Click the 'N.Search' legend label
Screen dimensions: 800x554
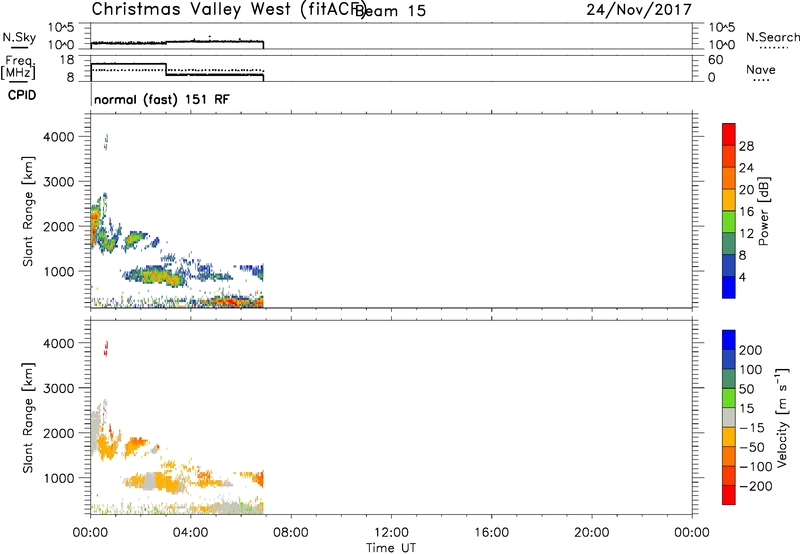click(x=772, y=37)
